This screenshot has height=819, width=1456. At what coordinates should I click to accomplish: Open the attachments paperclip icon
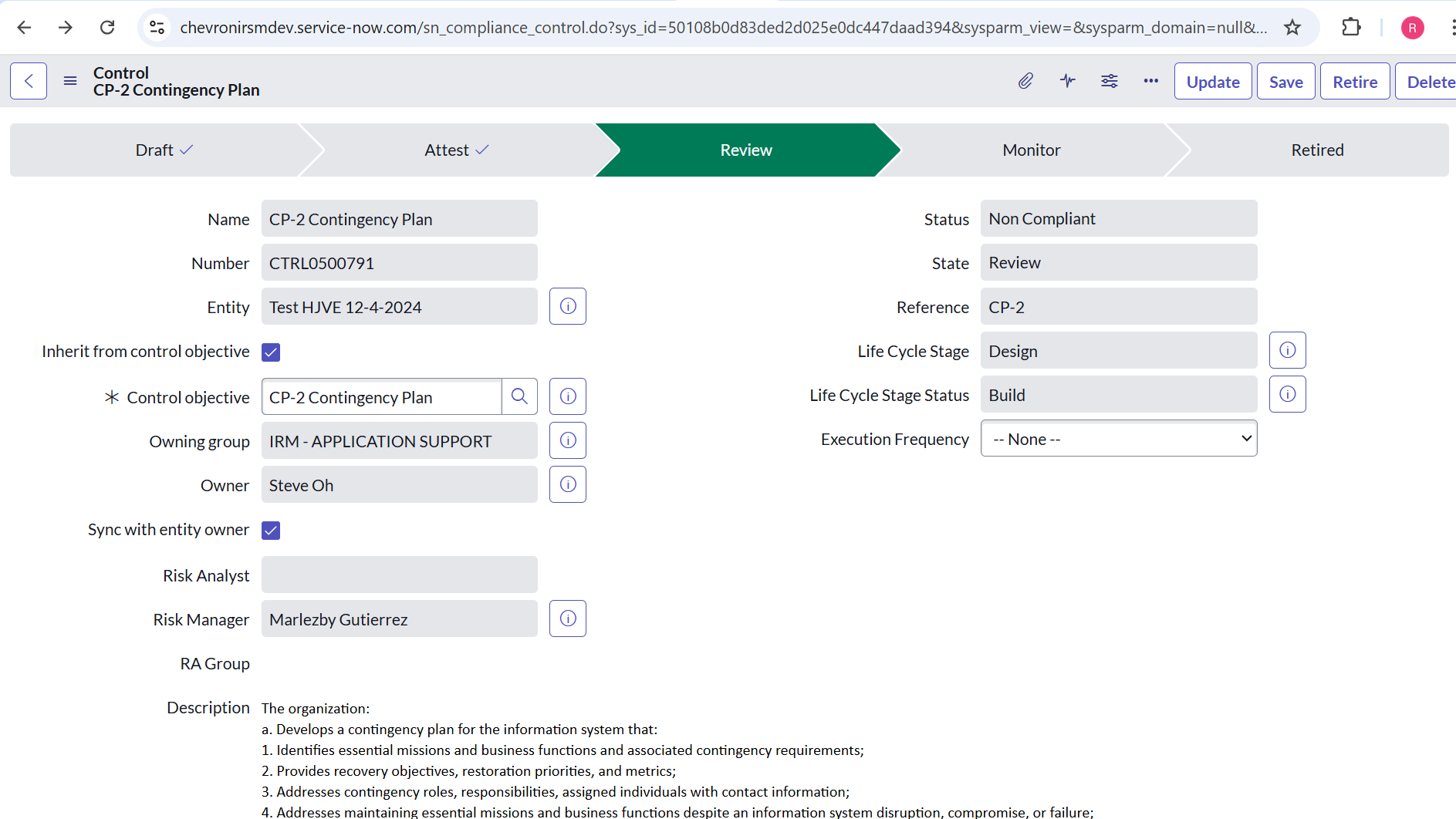1025,81
